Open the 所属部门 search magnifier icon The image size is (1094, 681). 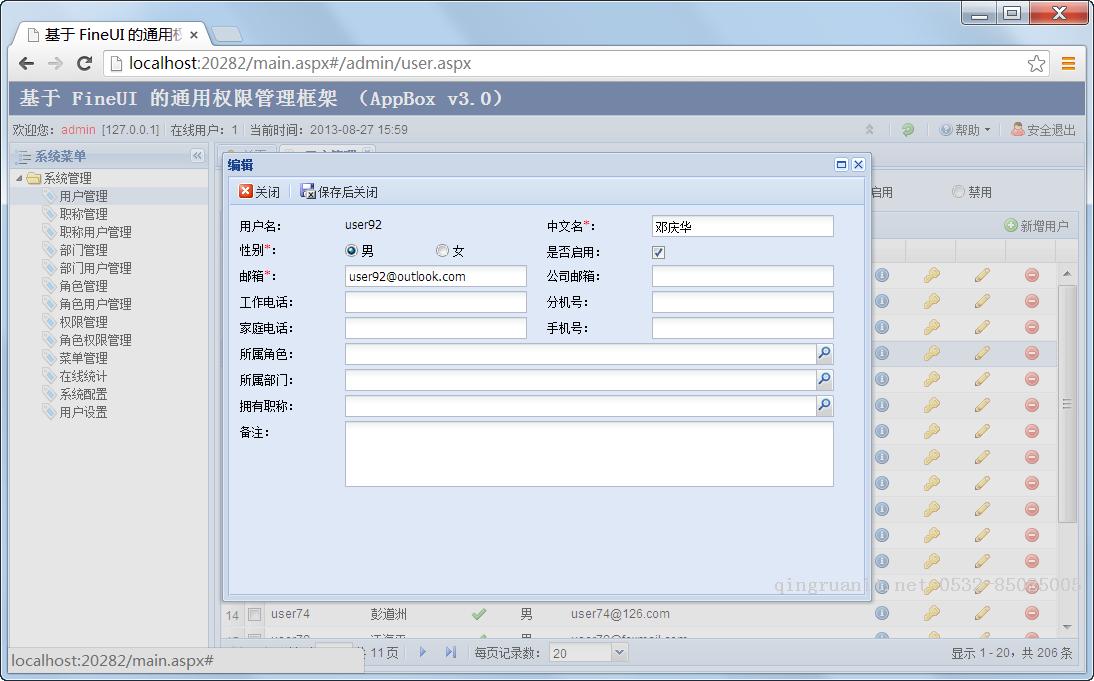pyautogui.click(x=823, y=379)
